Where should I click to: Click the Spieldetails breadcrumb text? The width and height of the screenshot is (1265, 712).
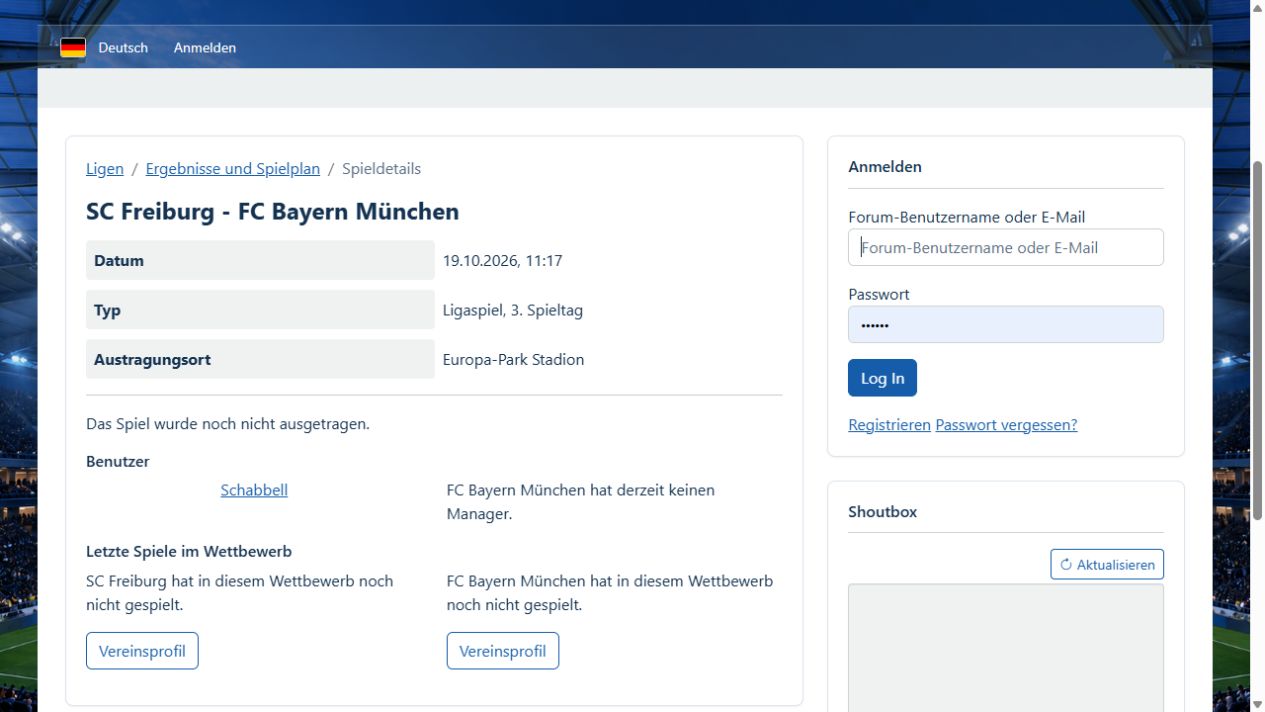(382, 169)
